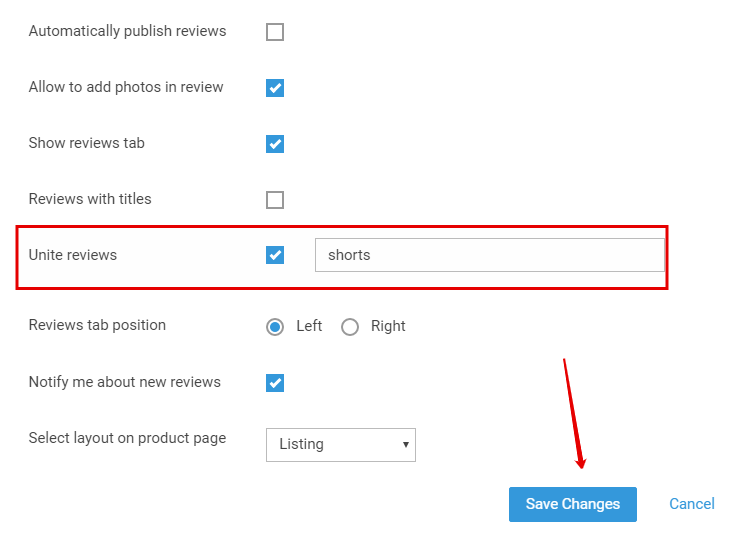This screenshot has height=541, width=748.
Task: Click the Save Changes button
Action: coord(572,504)
